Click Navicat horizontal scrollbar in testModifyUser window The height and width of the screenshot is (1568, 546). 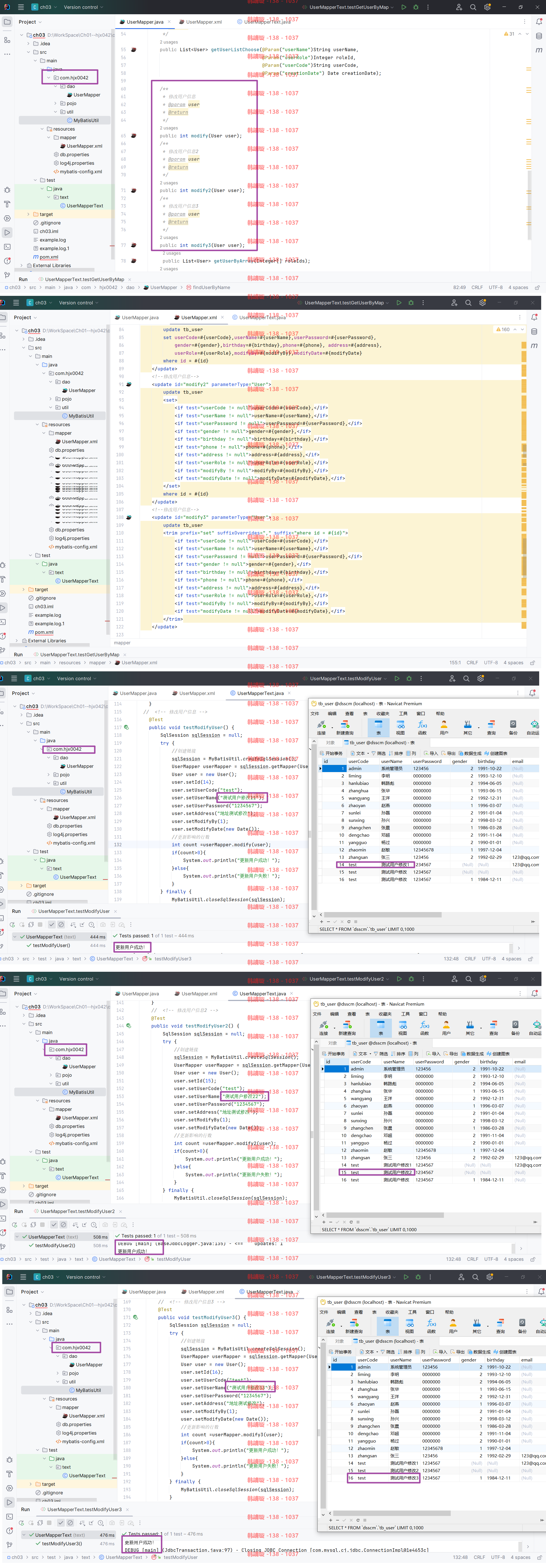pos(382,914)
